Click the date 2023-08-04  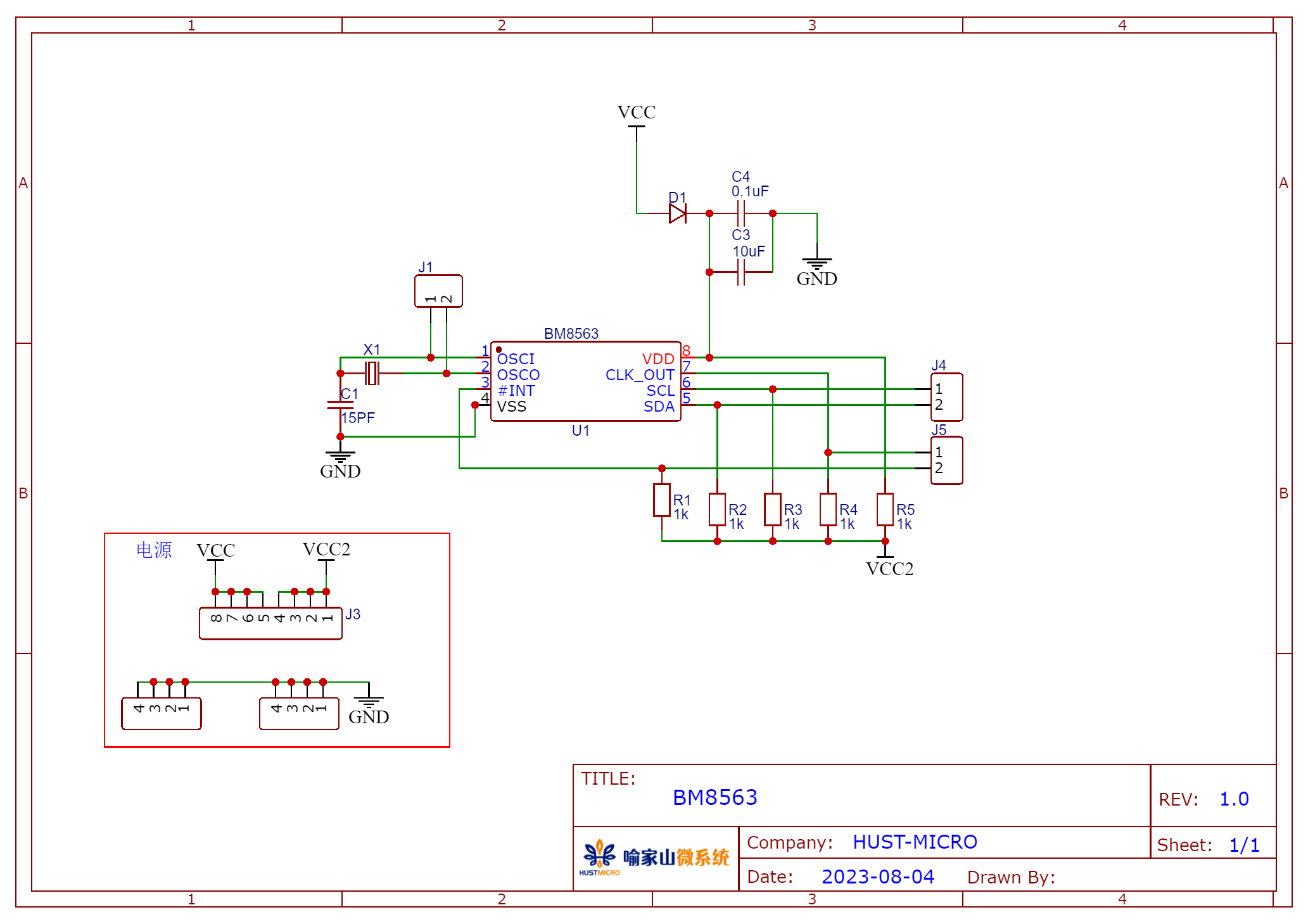pyautogui.click(x=878, y=877)
